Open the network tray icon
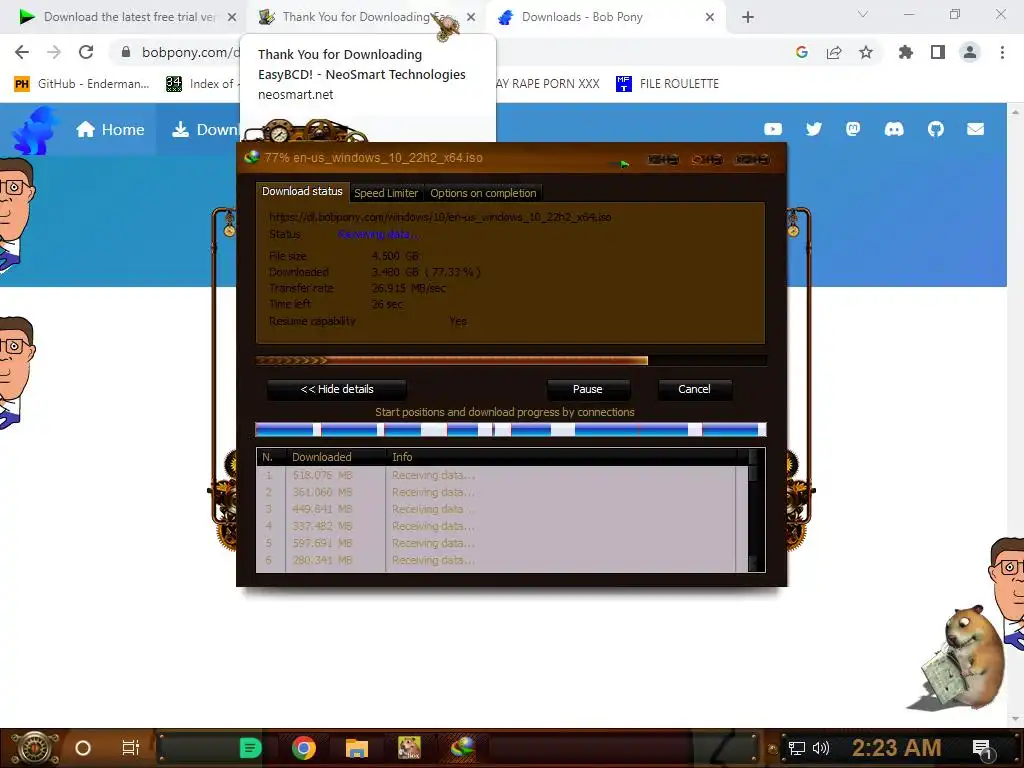 797,748
